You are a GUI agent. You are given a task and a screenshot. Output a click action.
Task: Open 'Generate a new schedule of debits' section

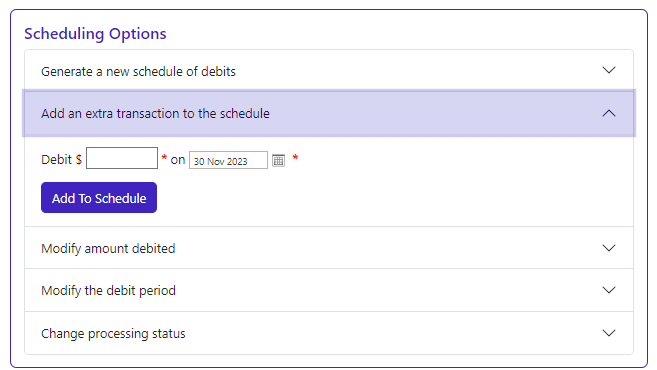pos(138,72)
